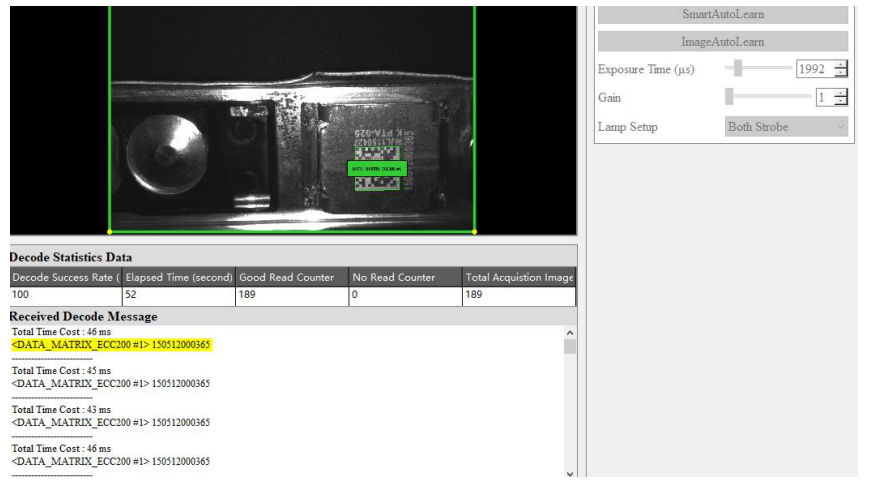
Task: Click the Gain slider handle
Action: tap(730, 97)
